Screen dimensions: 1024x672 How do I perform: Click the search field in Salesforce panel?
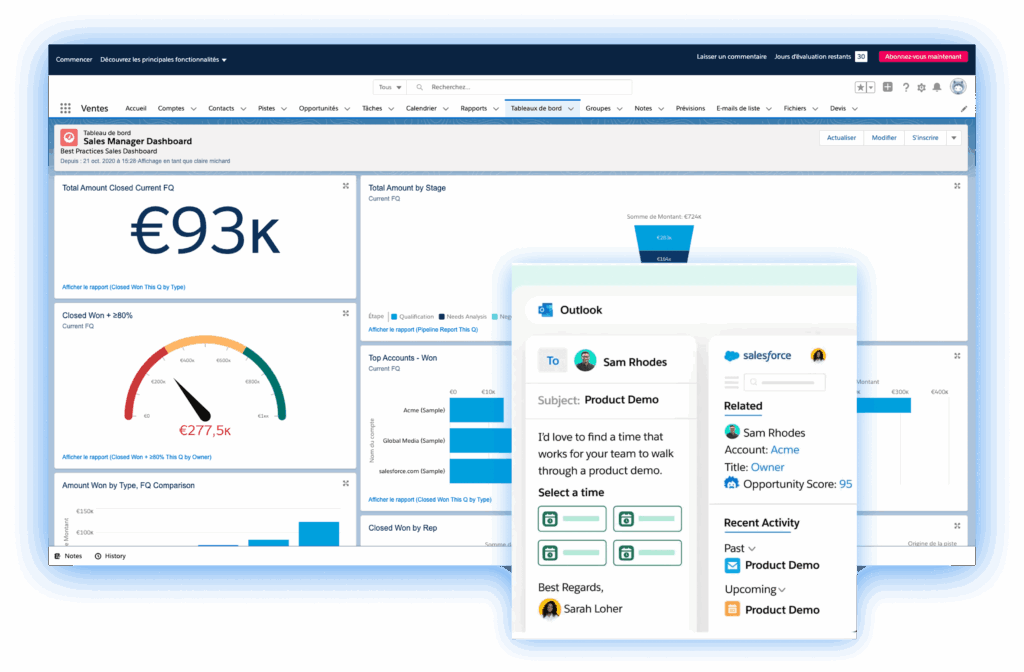tap(784, 382)
